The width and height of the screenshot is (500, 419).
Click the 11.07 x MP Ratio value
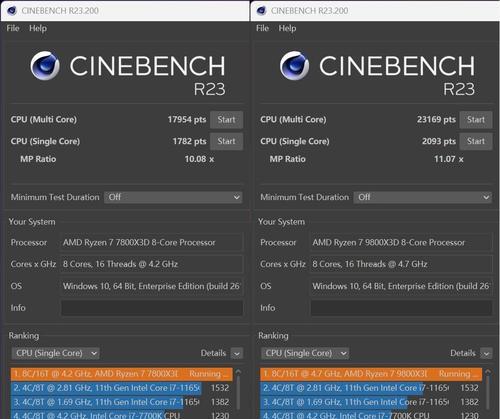point(449,159)
